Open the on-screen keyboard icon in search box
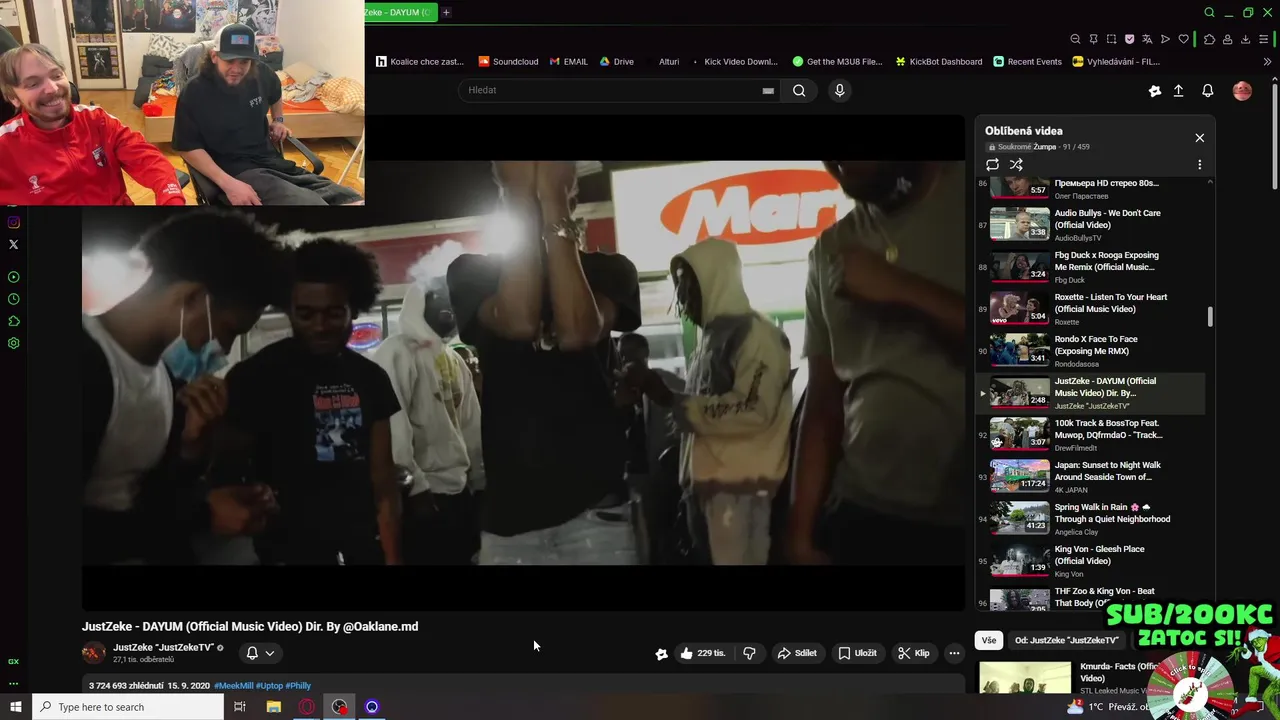Viewport: 1280px width, 720px height. [x=768, y=90]
